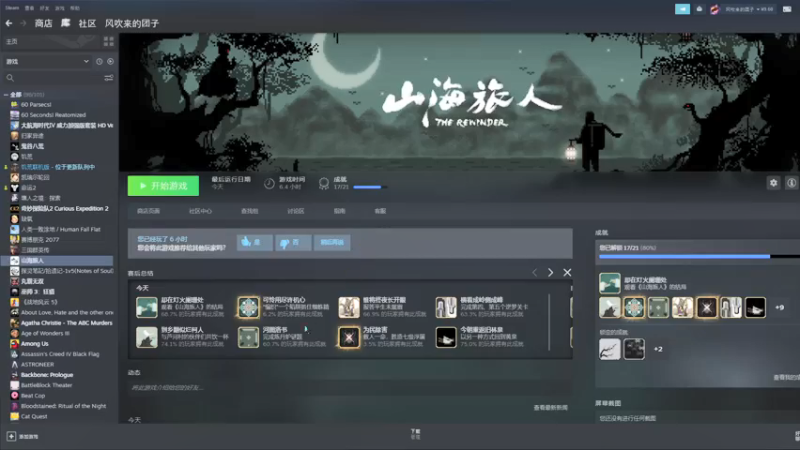Open the 社区中心 link
Screen dimensions: 800x450
200,211
